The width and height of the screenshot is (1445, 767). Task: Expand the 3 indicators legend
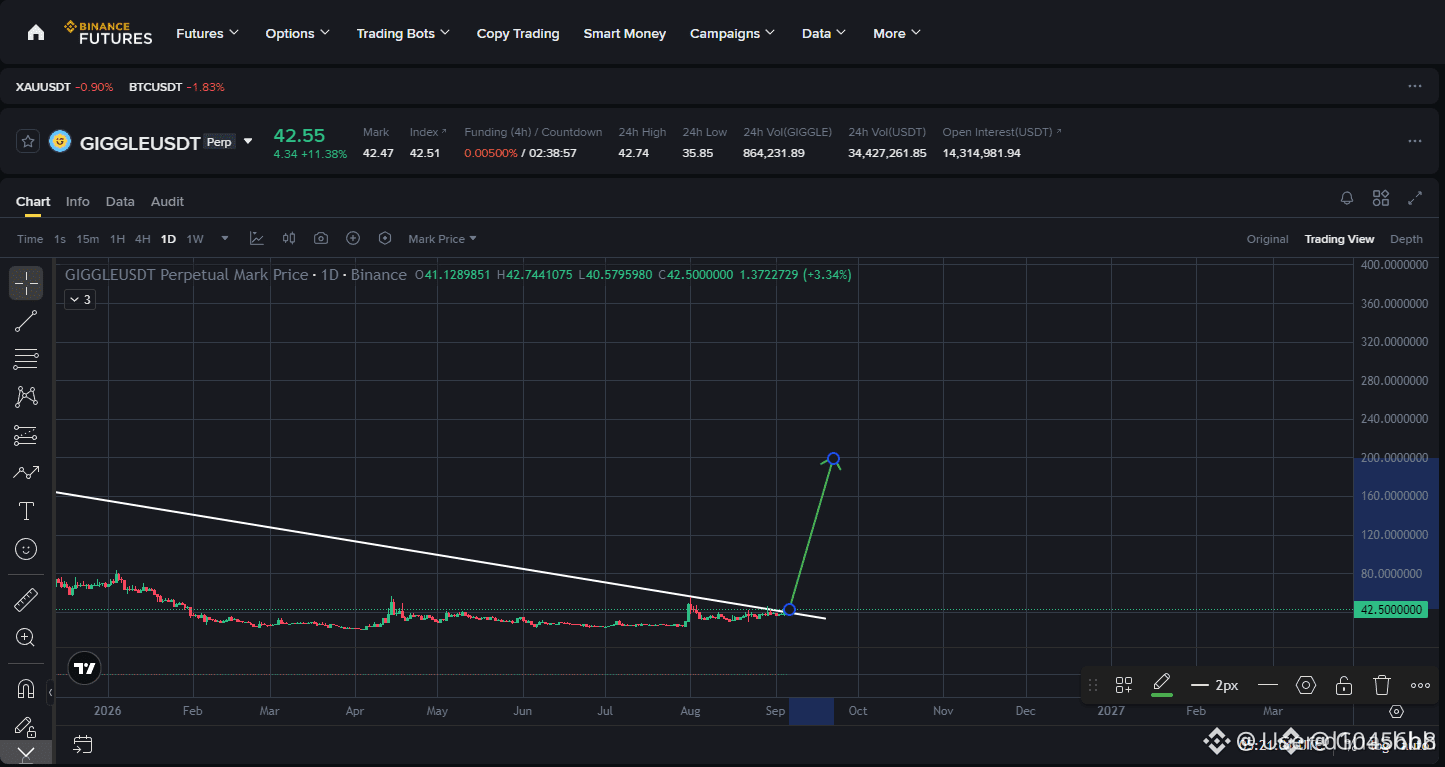click(80, 299)
